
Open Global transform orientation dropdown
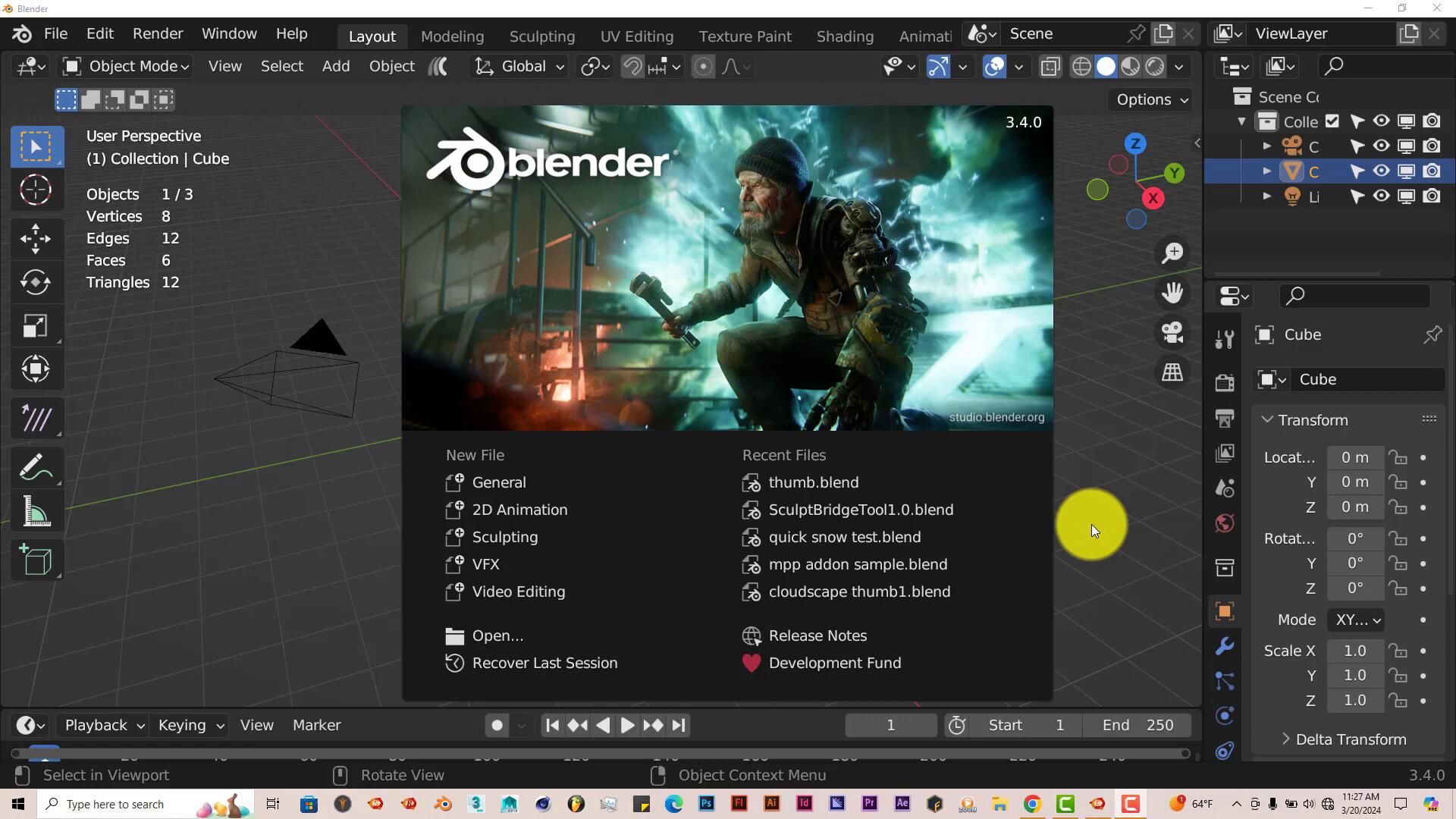pyautogui.click(x=520, y=67)
